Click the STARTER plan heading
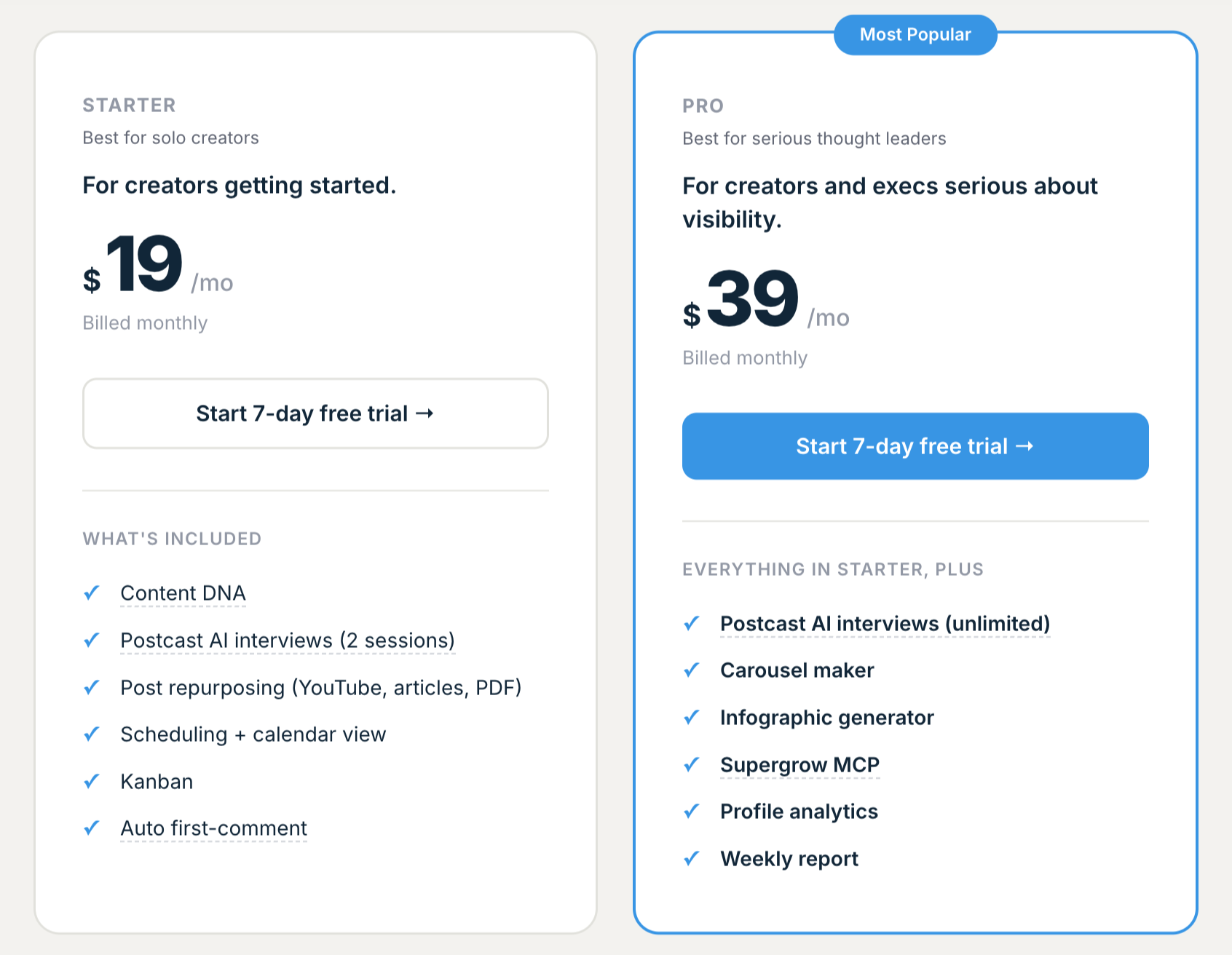This screenshot has height=955, width=1232. [129, 106]
